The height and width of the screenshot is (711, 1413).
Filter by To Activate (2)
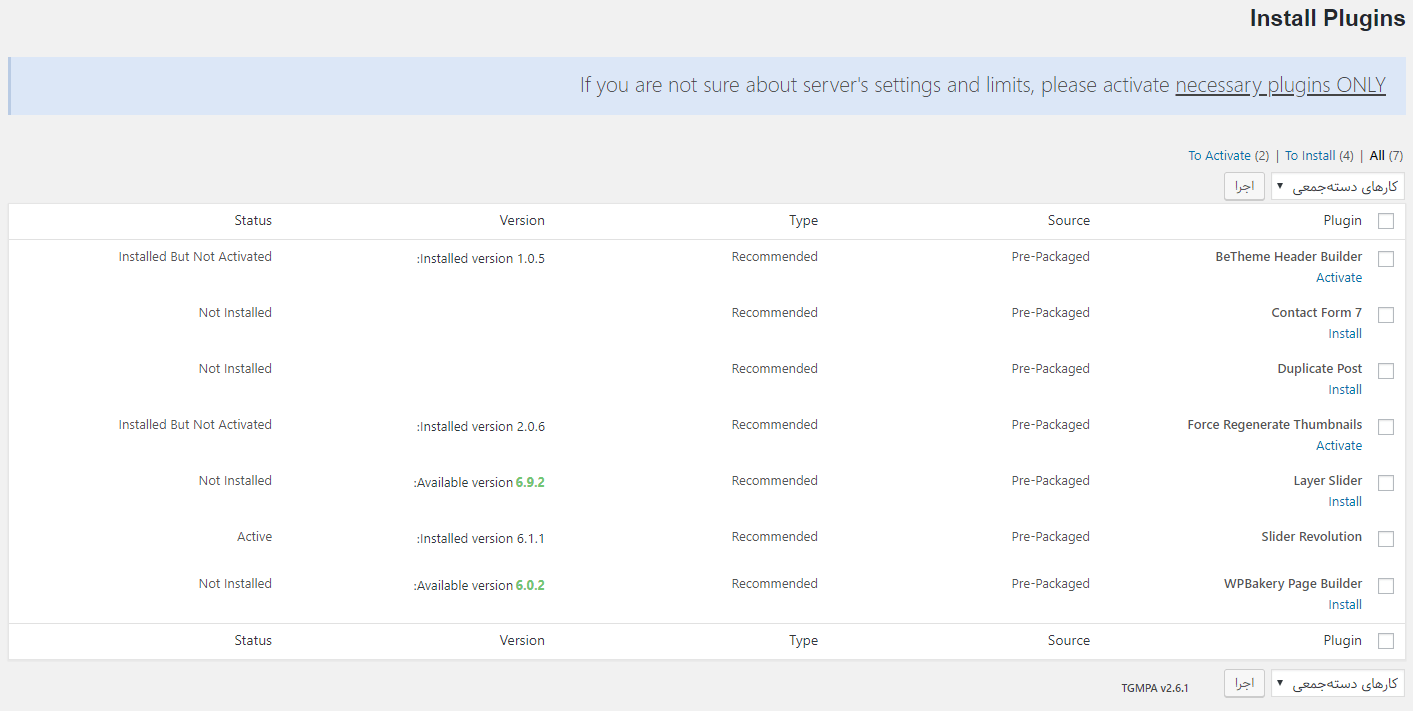(x=1228, y=156)
